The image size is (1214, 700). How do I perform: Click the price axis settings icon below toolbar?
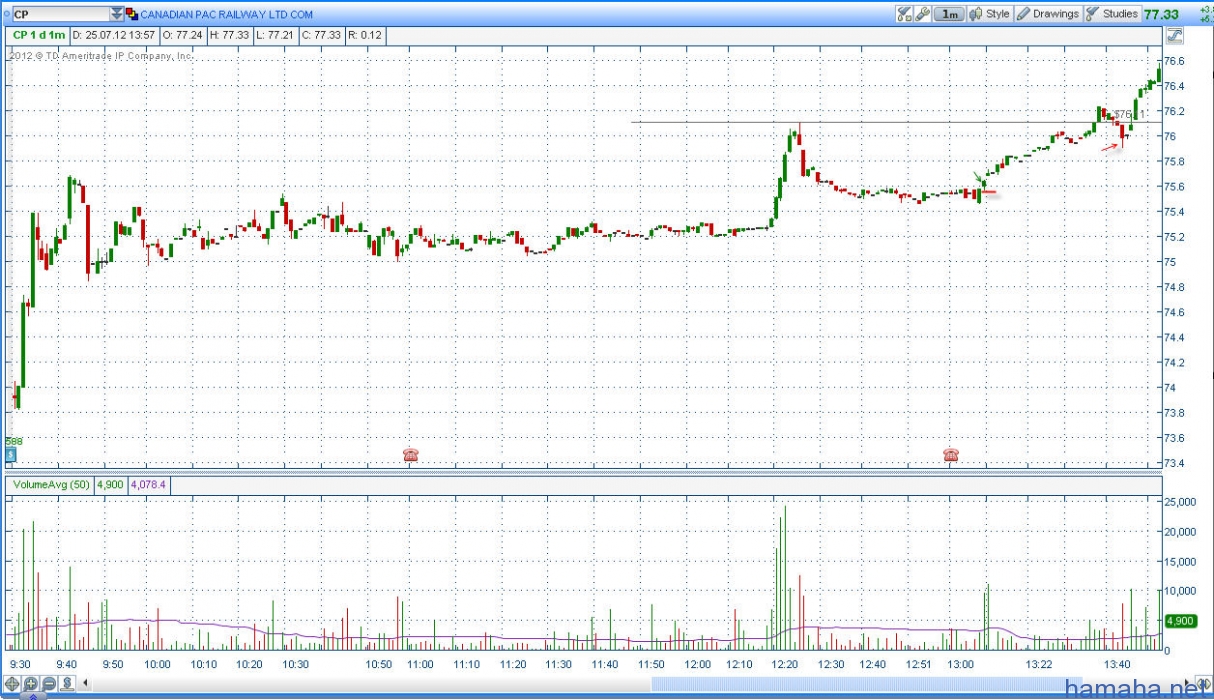point(1174,36)
